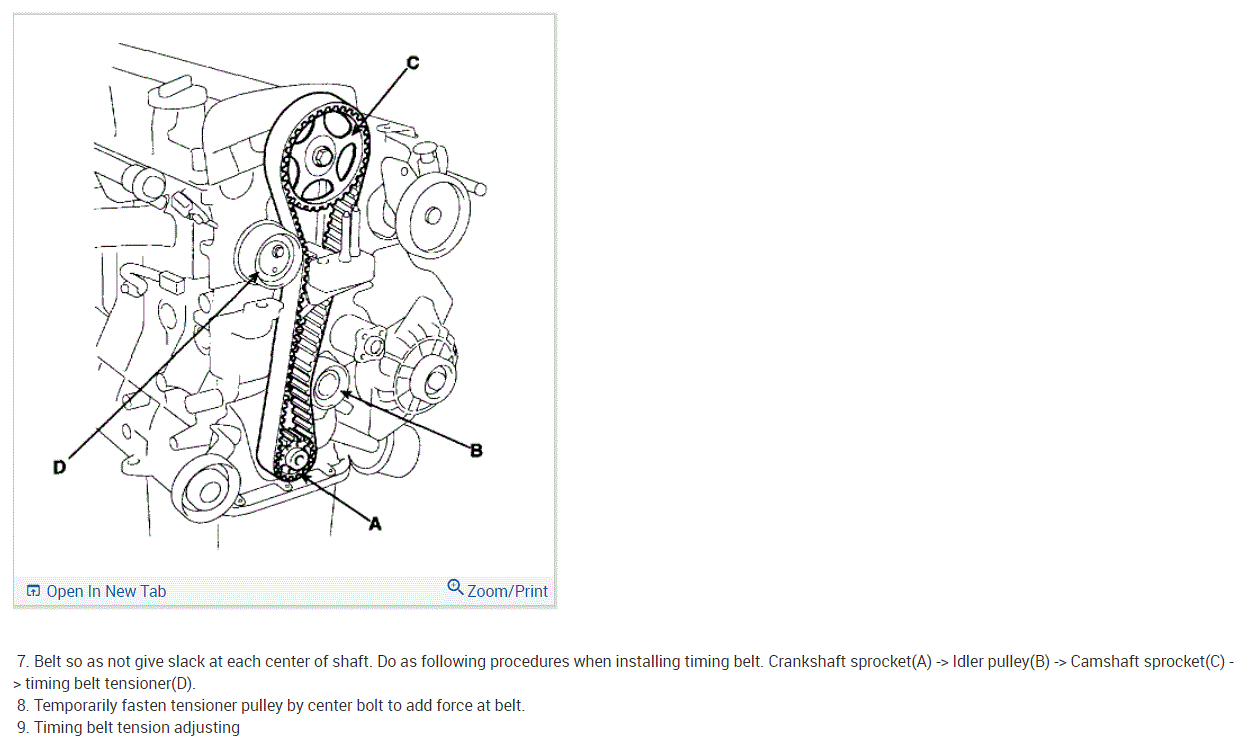Click label A in the diagram

coord(375,522)
